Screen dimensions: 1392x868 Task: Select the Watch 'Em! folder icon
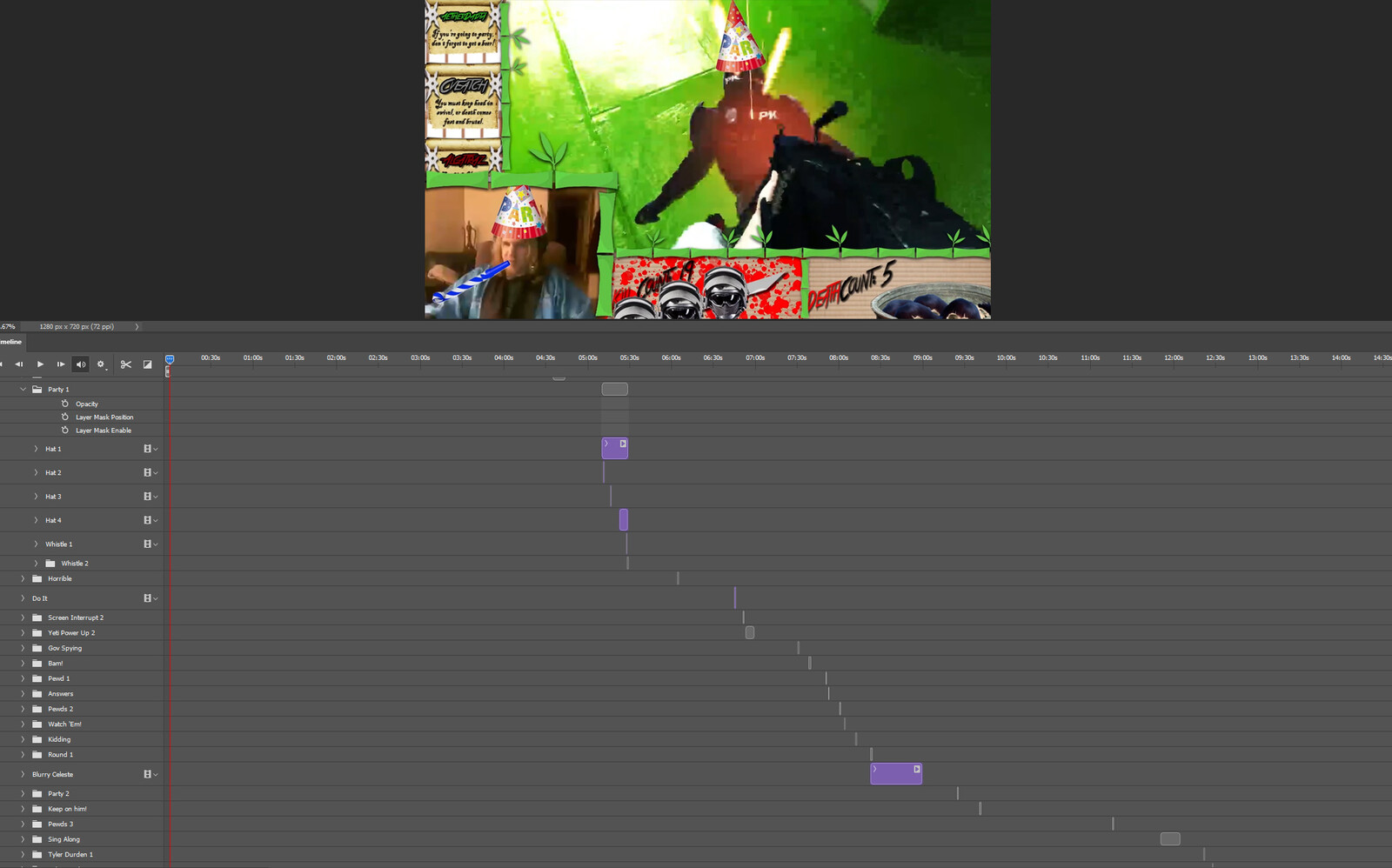pos(37,724)
